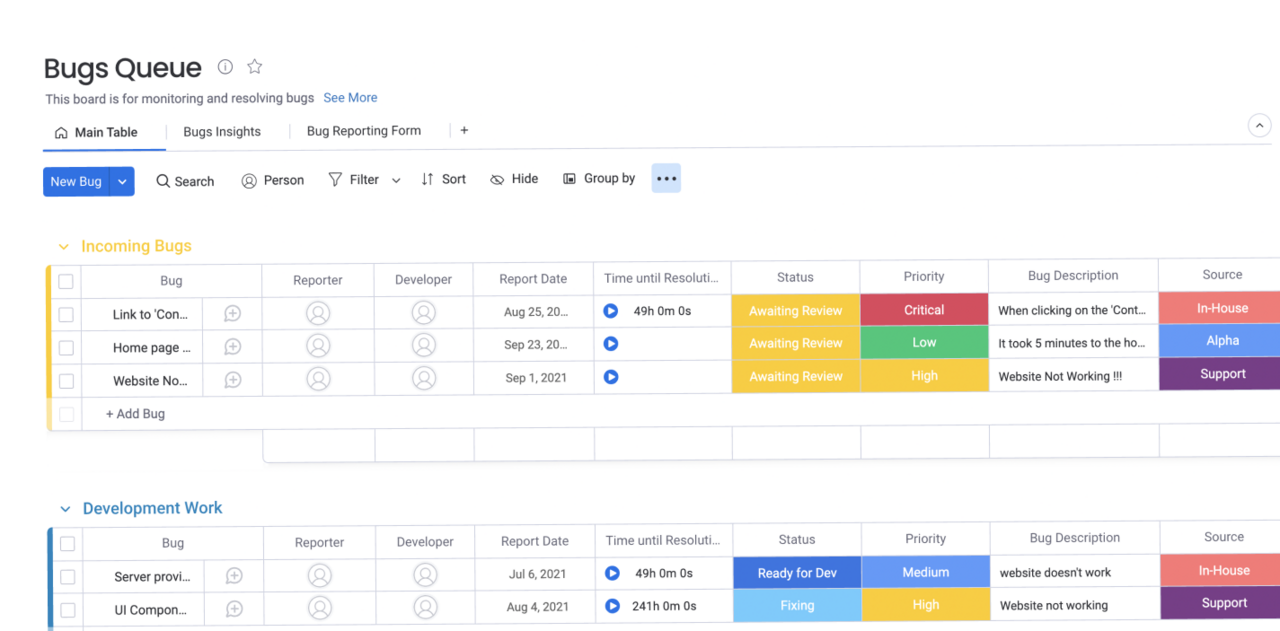
Task: Select checkbox for Link to 'Con...' bug row
Action: (66, 314)
